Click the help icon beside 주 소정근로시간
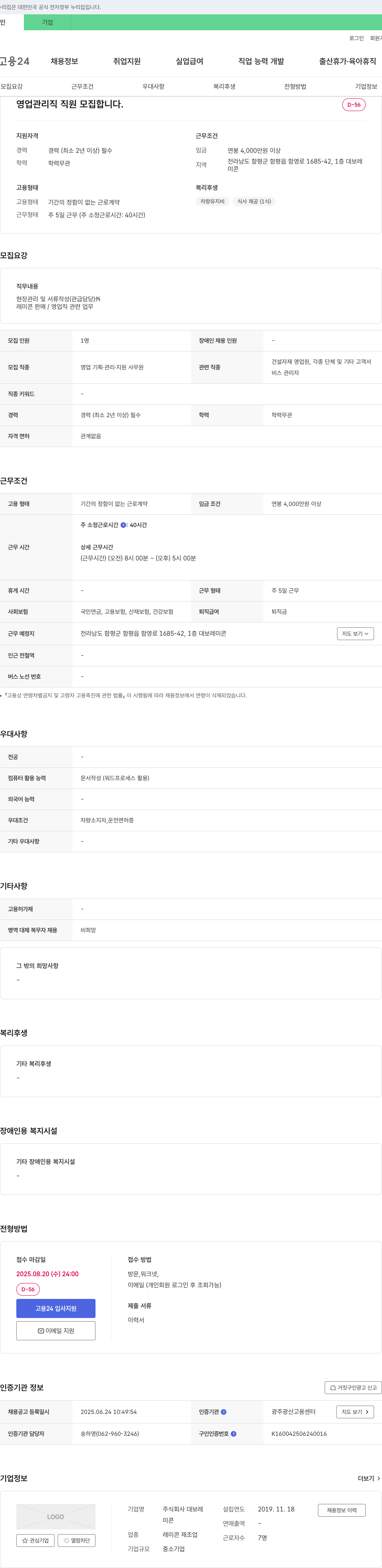 click(123, 525)
